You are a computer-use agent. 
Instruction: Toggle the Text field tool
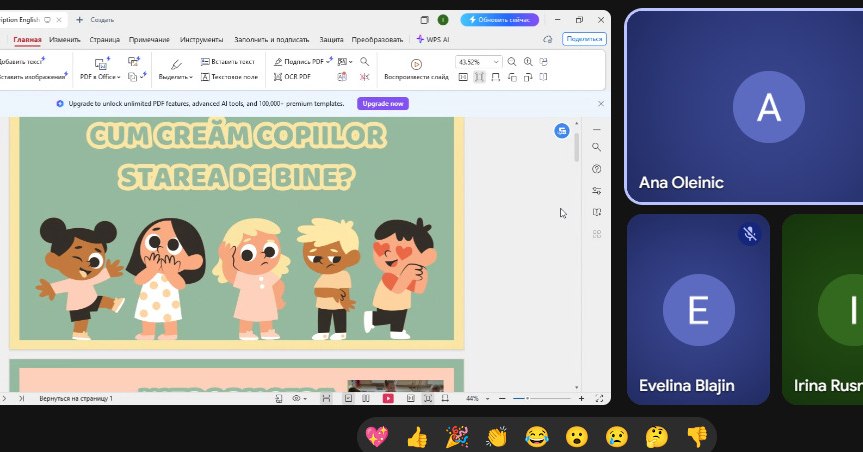click(229, 76)
